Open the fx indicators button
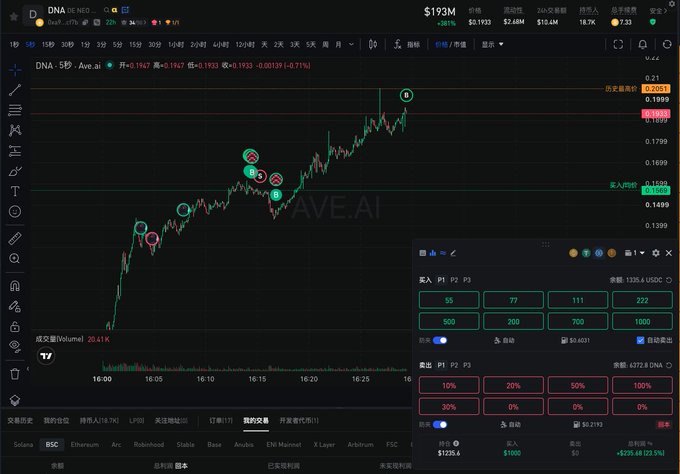Image resolution: width=680 pixels, height=474 pixels. point(406,44)
